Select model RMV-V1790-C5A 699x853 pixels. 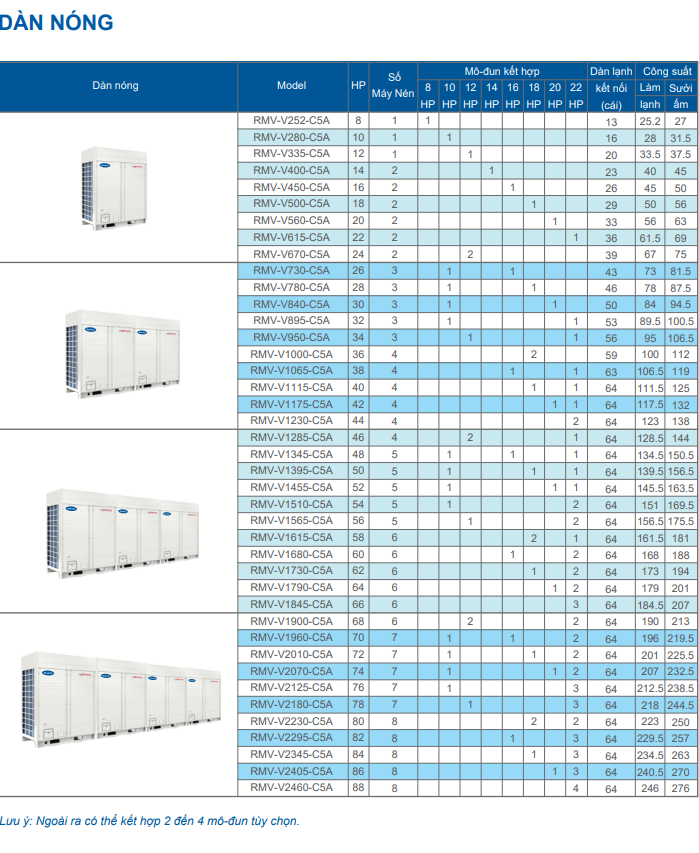[x=292, y=588]
